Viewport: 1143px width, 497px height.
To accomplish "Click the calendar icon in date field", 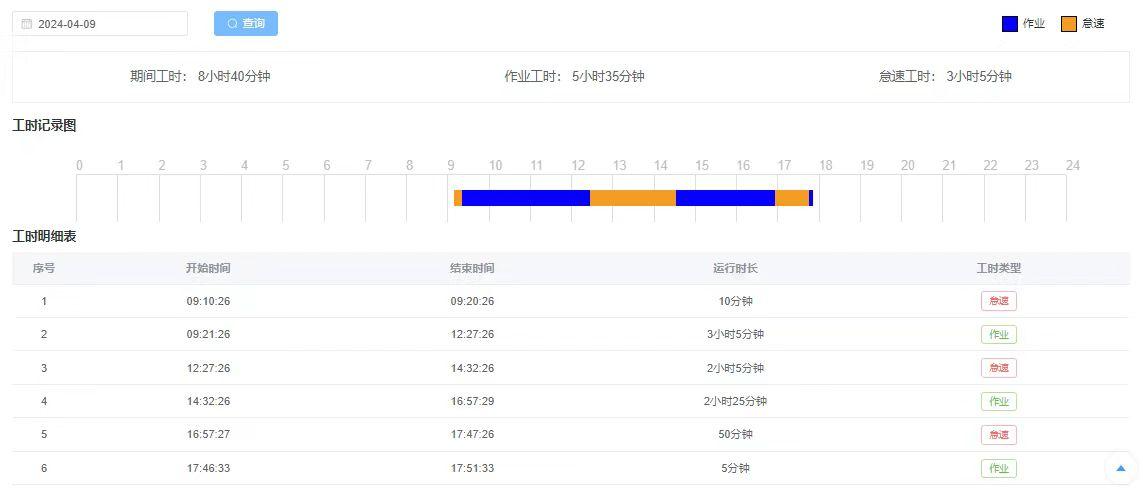I will [27, 24].
